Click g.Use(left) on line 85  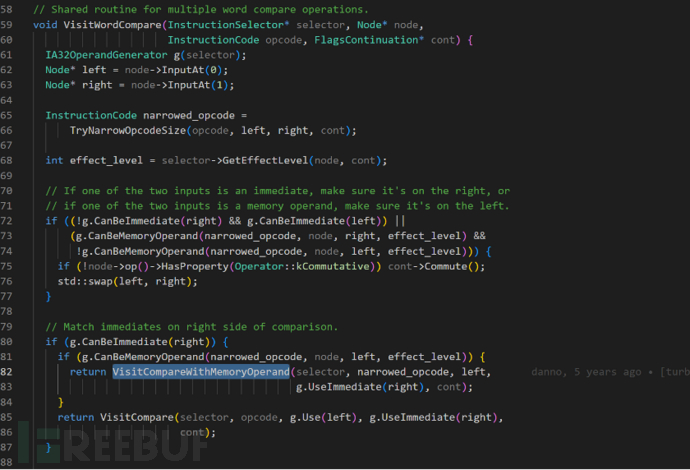(323, 418)
